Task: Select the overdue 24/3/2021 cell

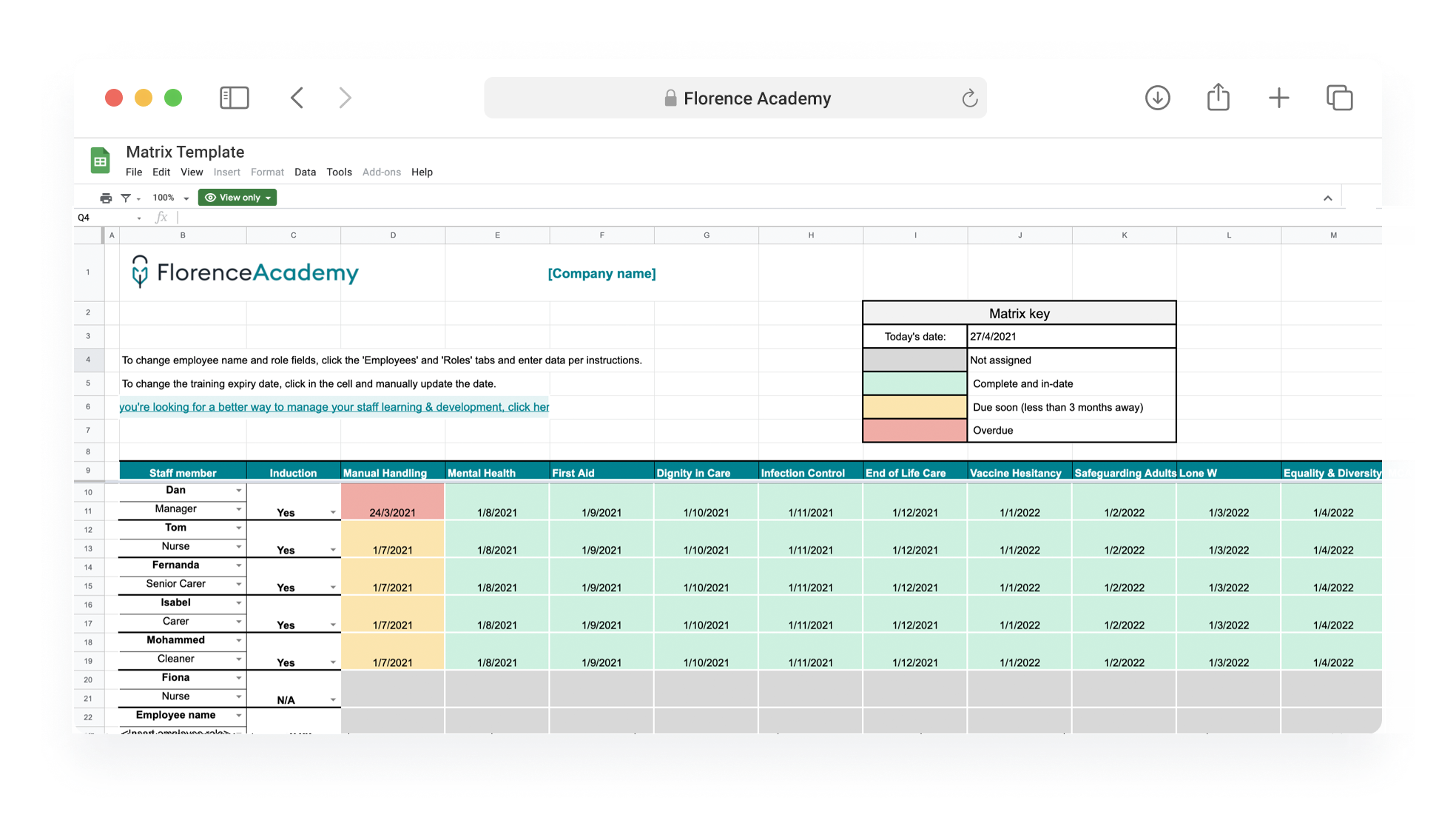Action: coord(392,502)
